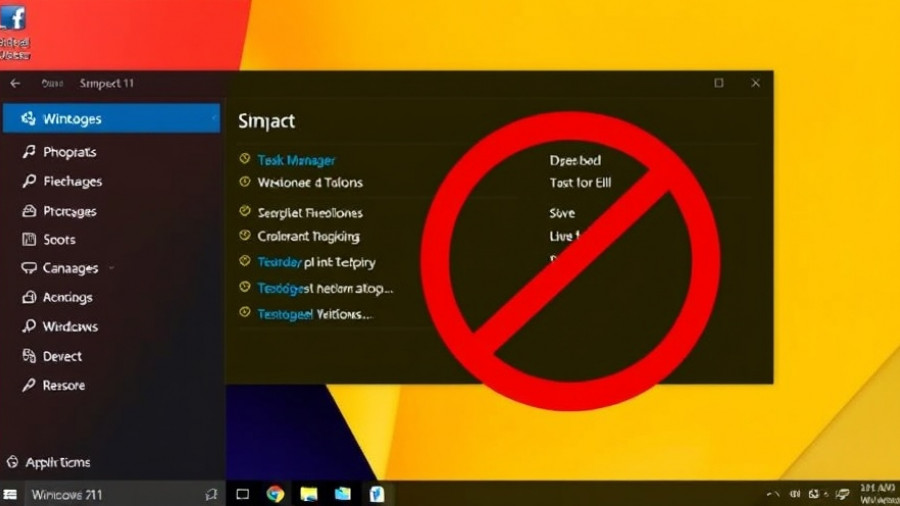Click the icon beside Scots
Image resolution: width=900 pixels, height=506 pixels.
(29, 239)
